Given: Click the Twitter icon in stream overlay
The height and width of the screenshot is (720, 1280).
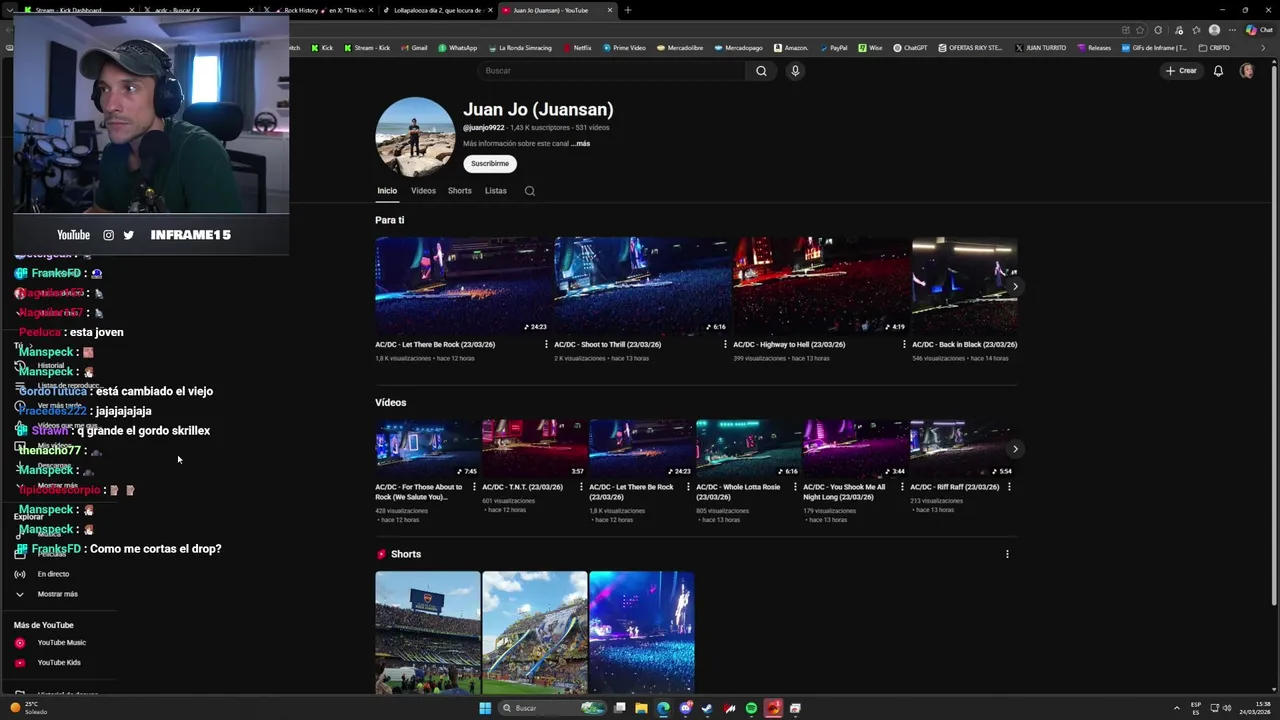Looking at the screenshot, I should point(128,235).
